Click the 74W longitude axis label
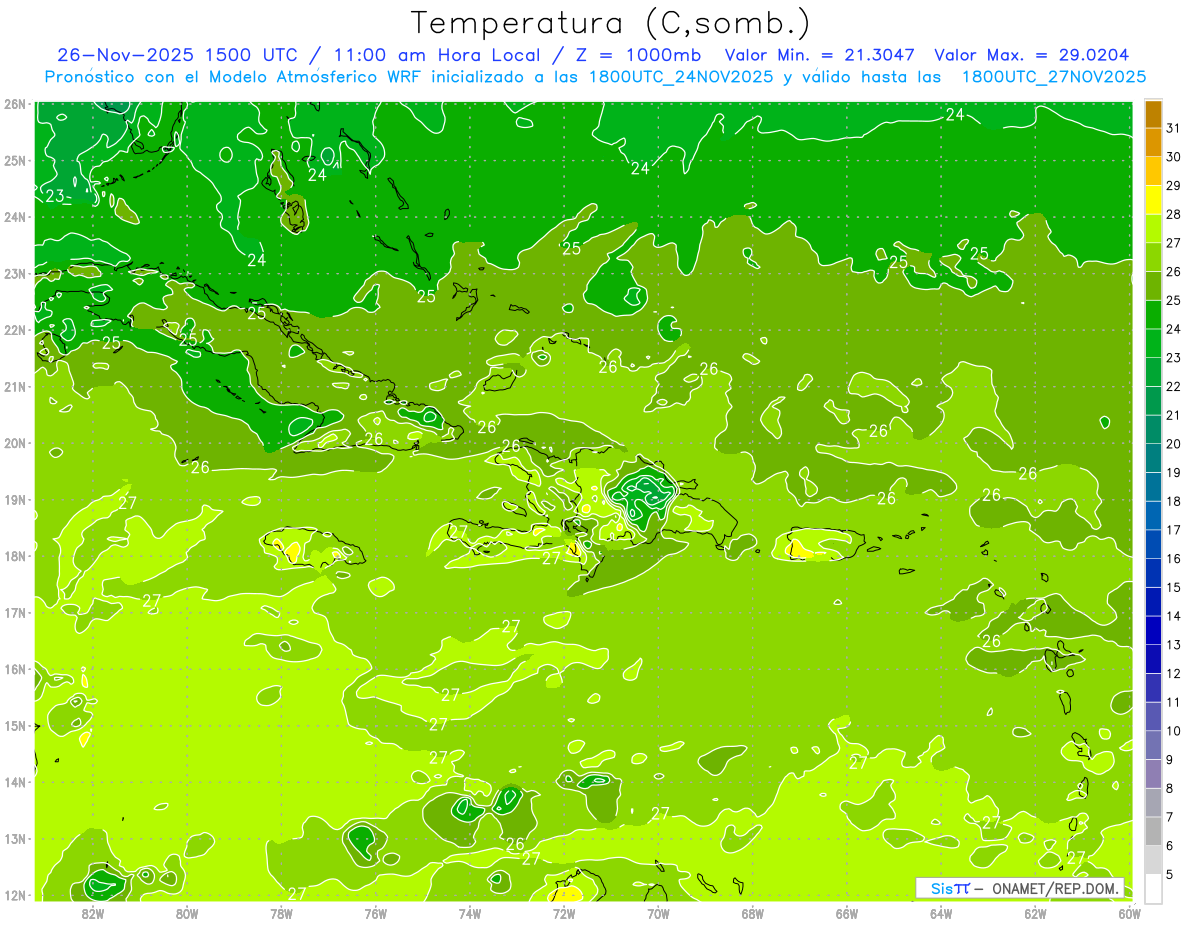Screen dimensions: 1200x927 (x=470, y=913)
